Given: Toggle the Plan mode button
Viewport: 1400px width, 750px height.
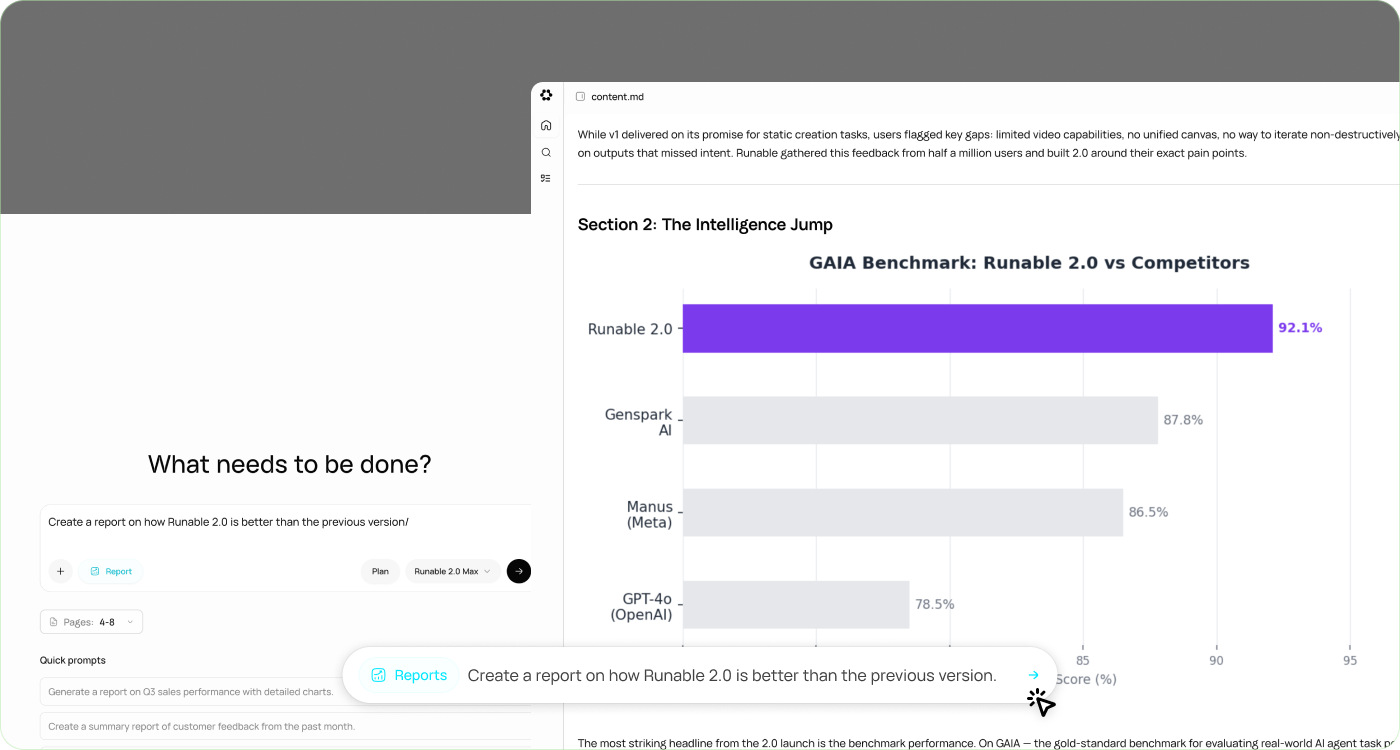Looking at the screenshot, I should click(380, 571).
